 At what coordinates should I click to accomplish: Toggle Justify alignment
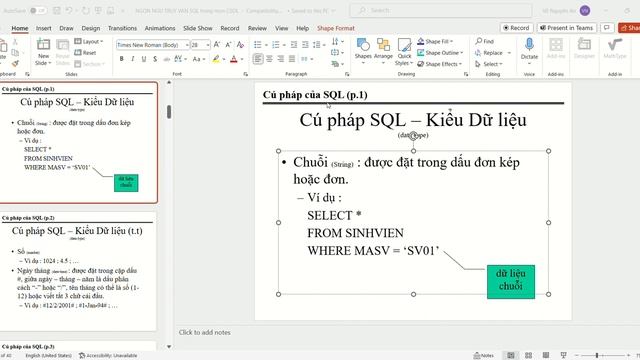tap(292, 59)
